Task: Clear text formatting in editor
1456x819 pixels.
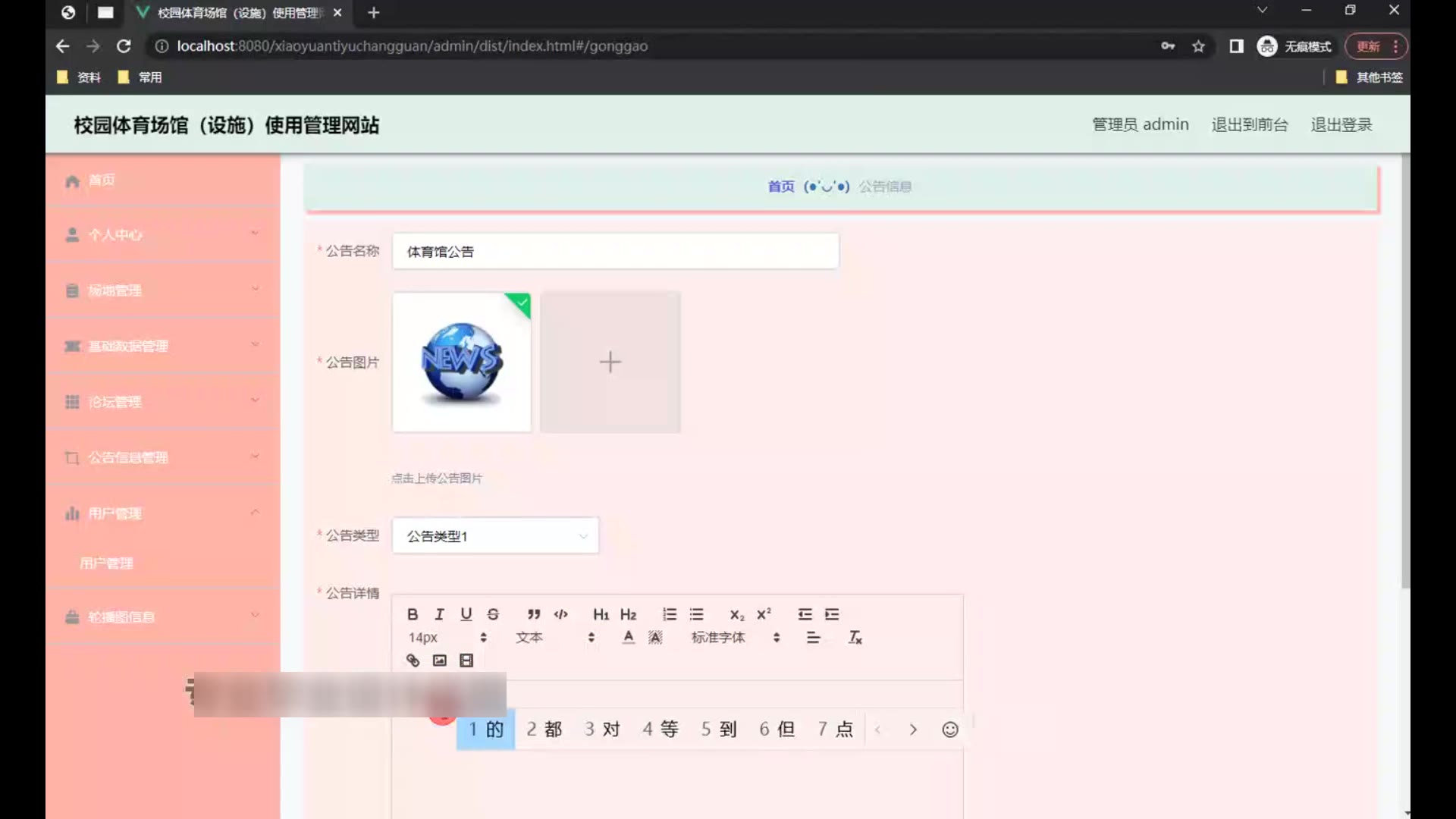Action: coord(855,638)
